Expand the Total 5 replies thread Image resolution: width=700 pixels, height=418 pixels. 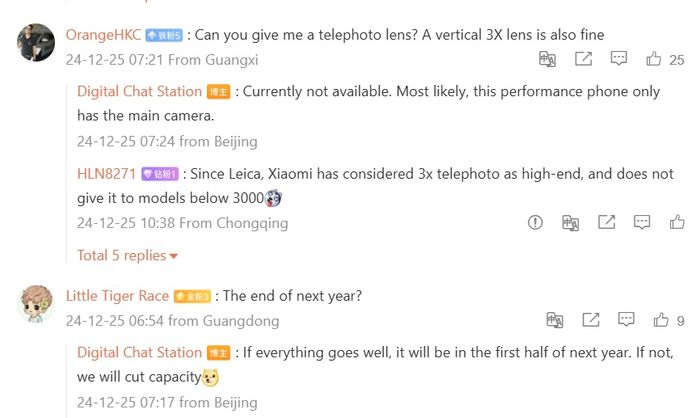[127, 255]
